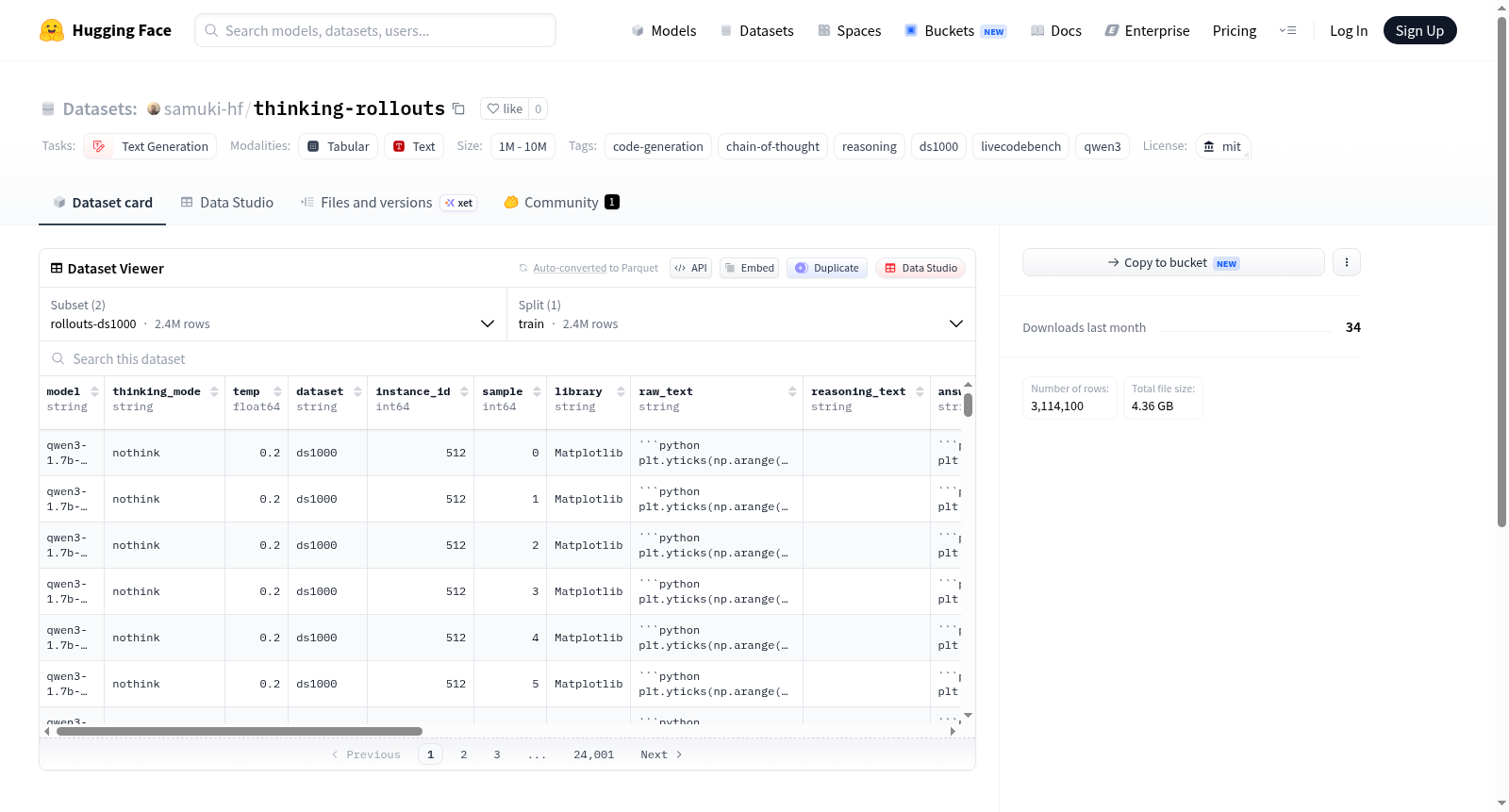Click the chain-of-thought tag
Screen dimensions: 1509x812
point(772,146)
